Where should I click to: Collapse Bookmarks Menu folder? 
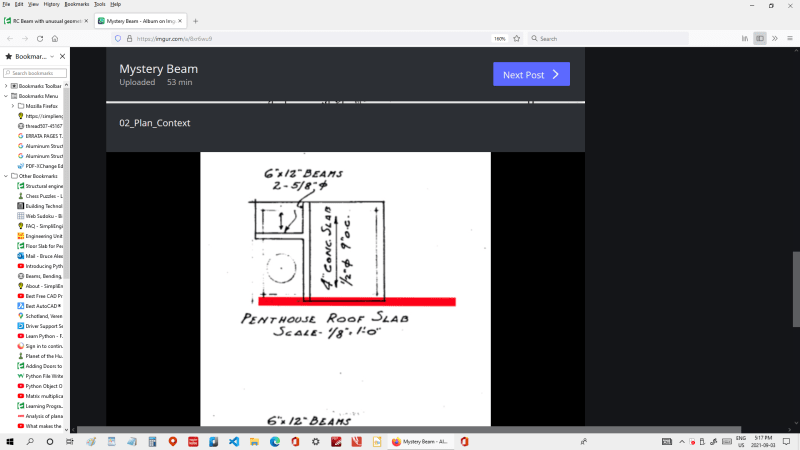[x=6, y=96]
